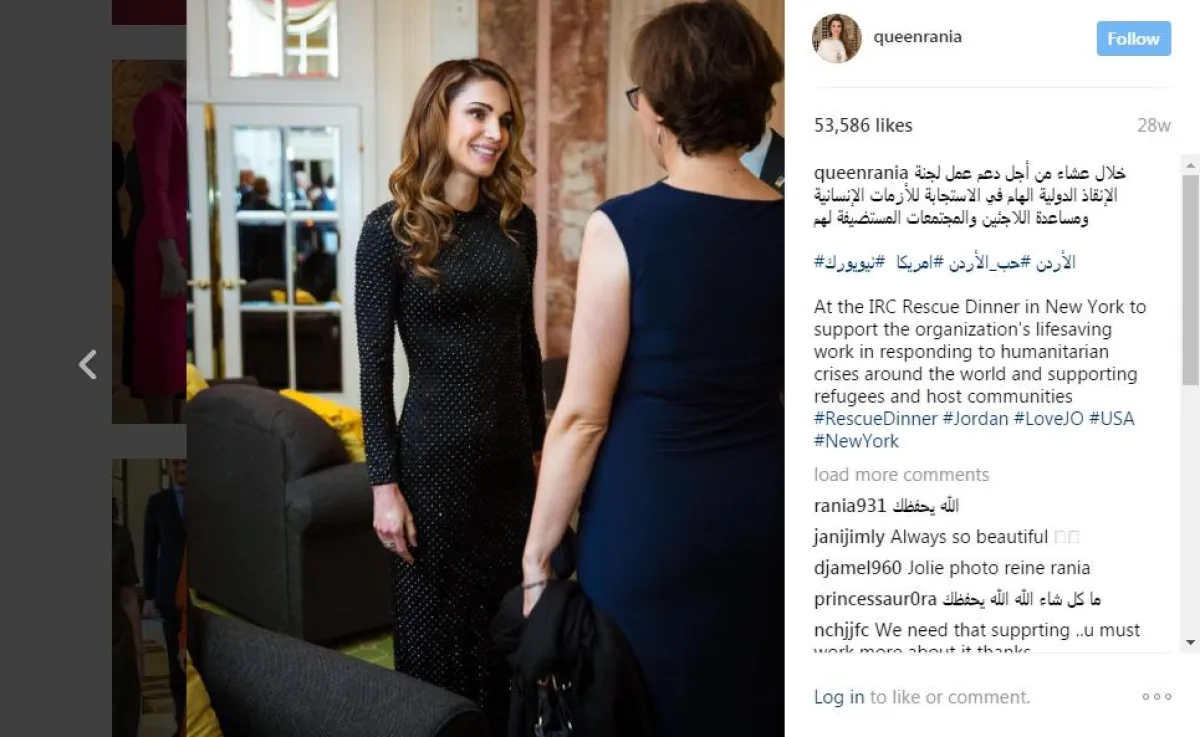
Task: Click the Log in link
Action: [838, 697]
